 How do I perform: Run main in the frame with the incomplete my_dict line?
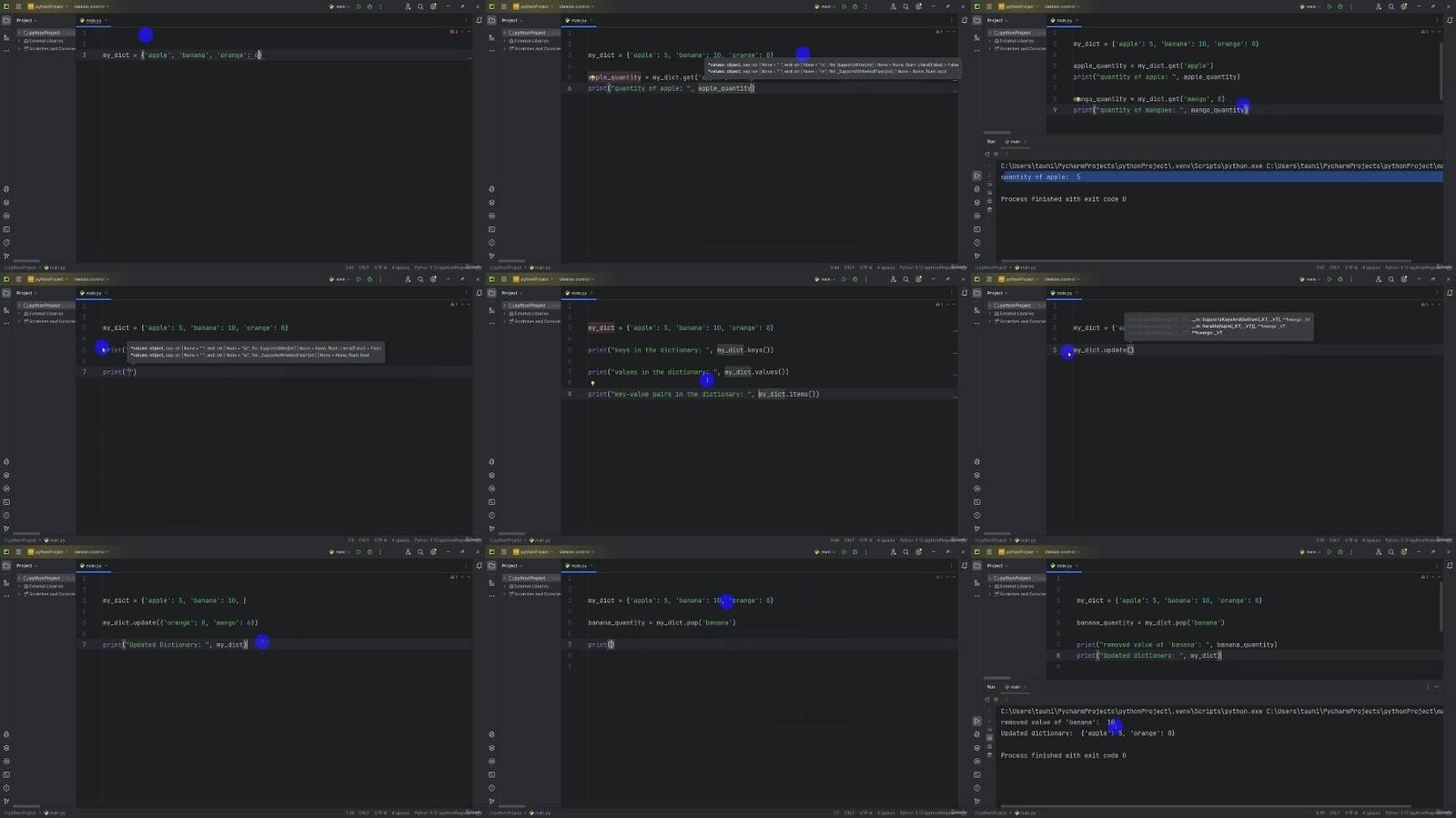pyautogui.click(x=359, y=6)
